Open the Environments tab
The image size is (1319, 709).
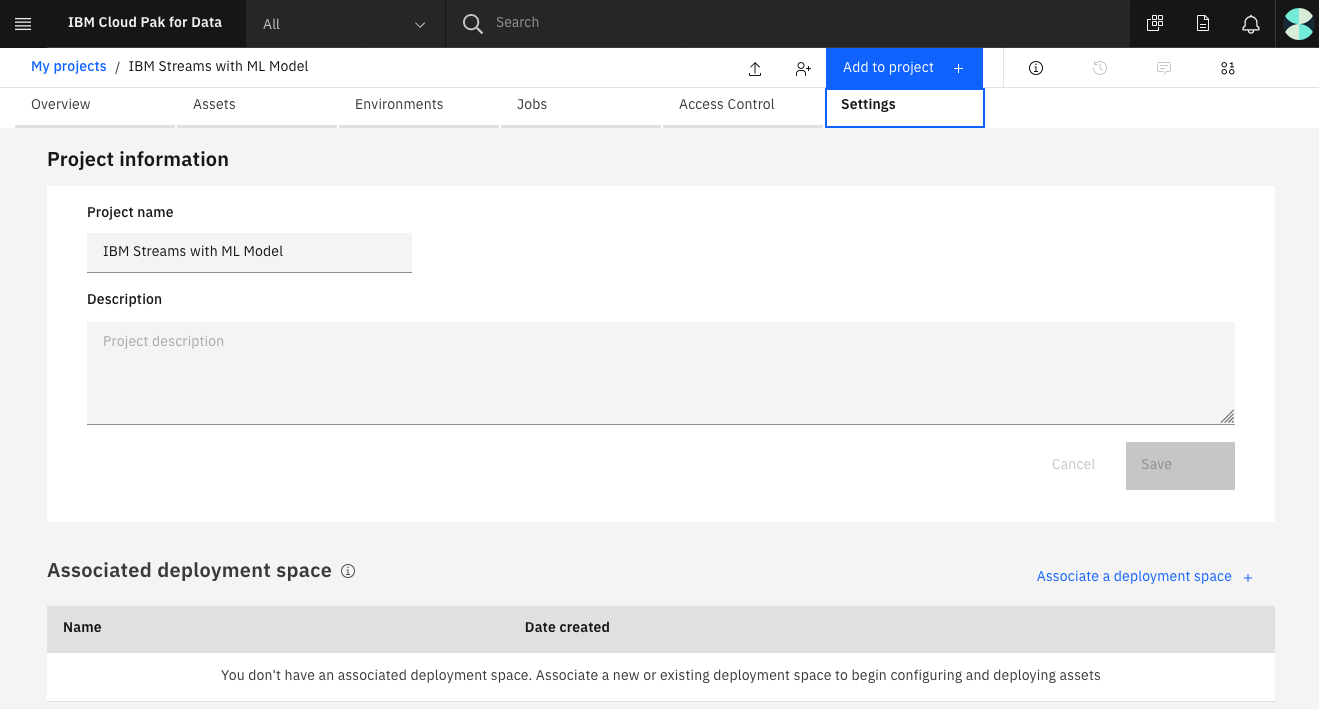point(419,107)
